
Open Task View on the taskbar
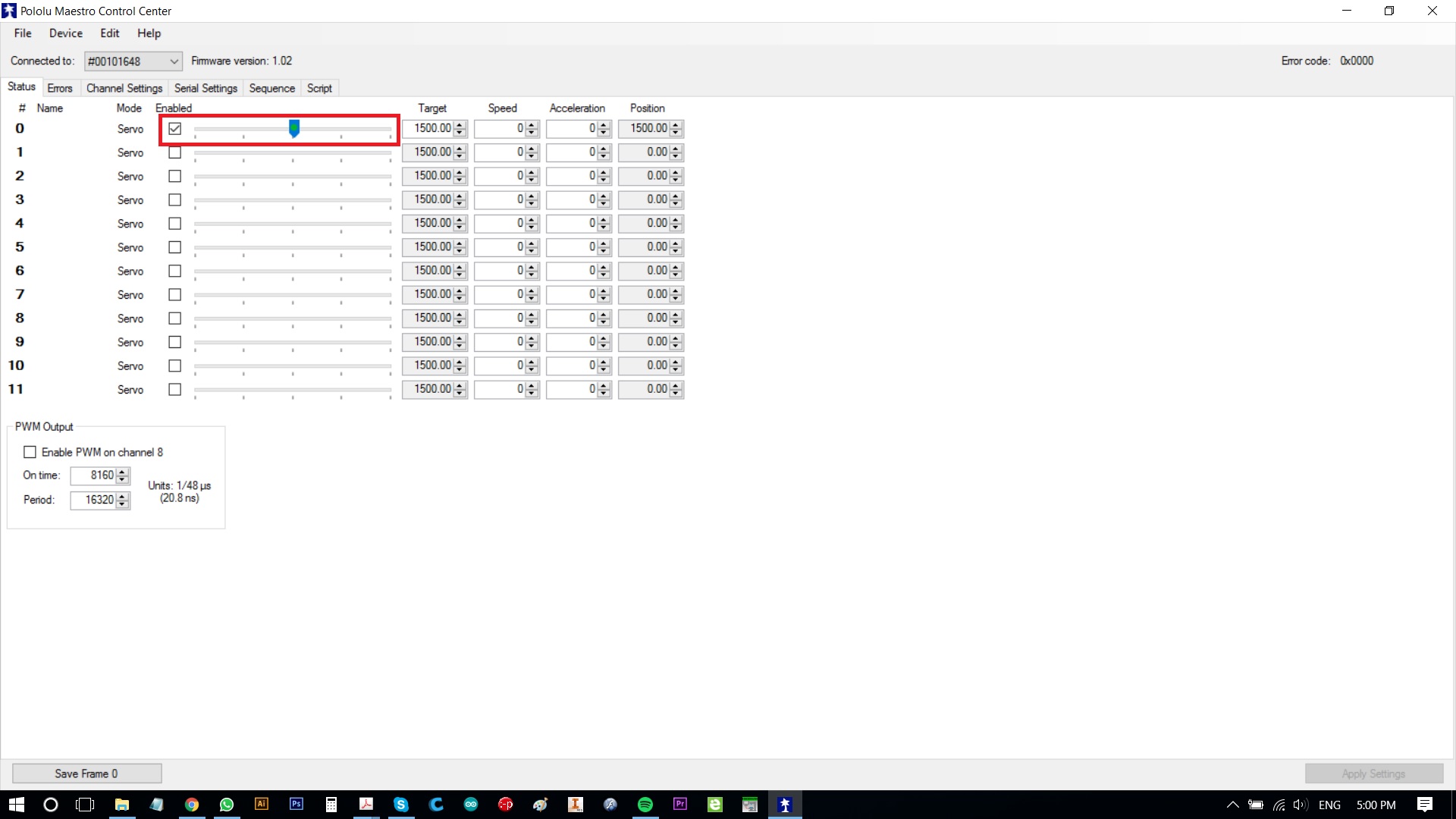[86, 805]
